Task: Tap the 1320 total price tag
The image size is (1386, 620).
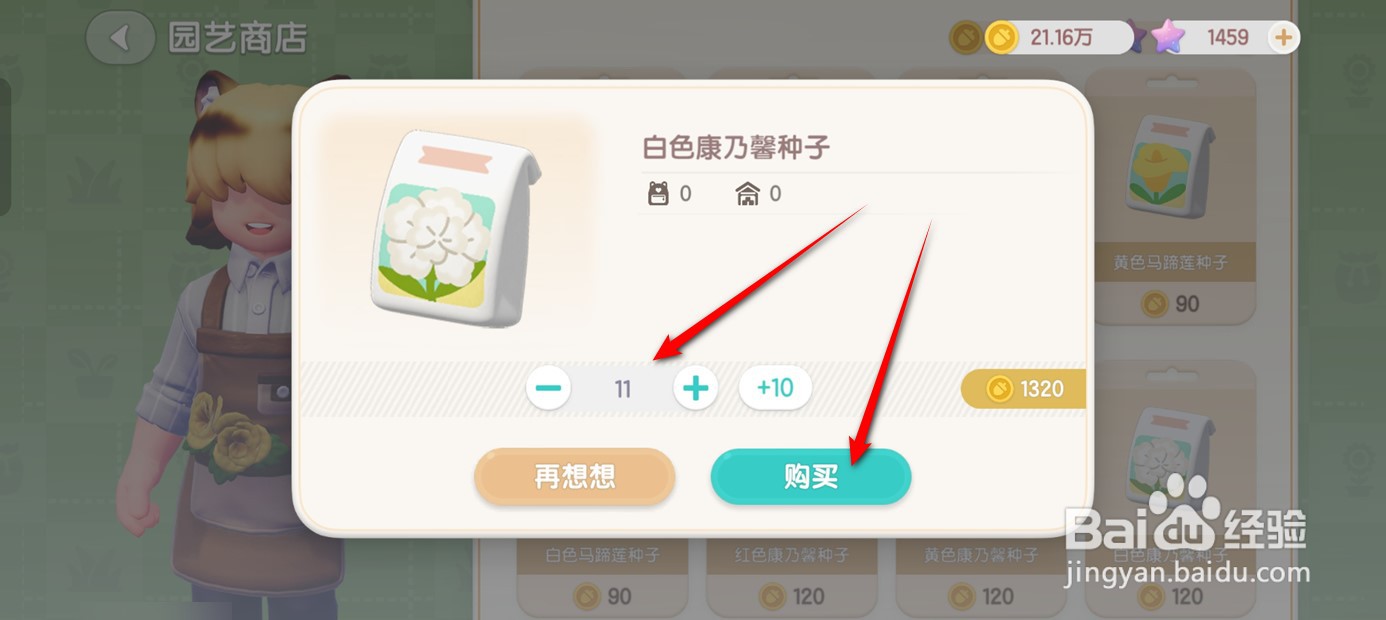Action: [1024, 389]
